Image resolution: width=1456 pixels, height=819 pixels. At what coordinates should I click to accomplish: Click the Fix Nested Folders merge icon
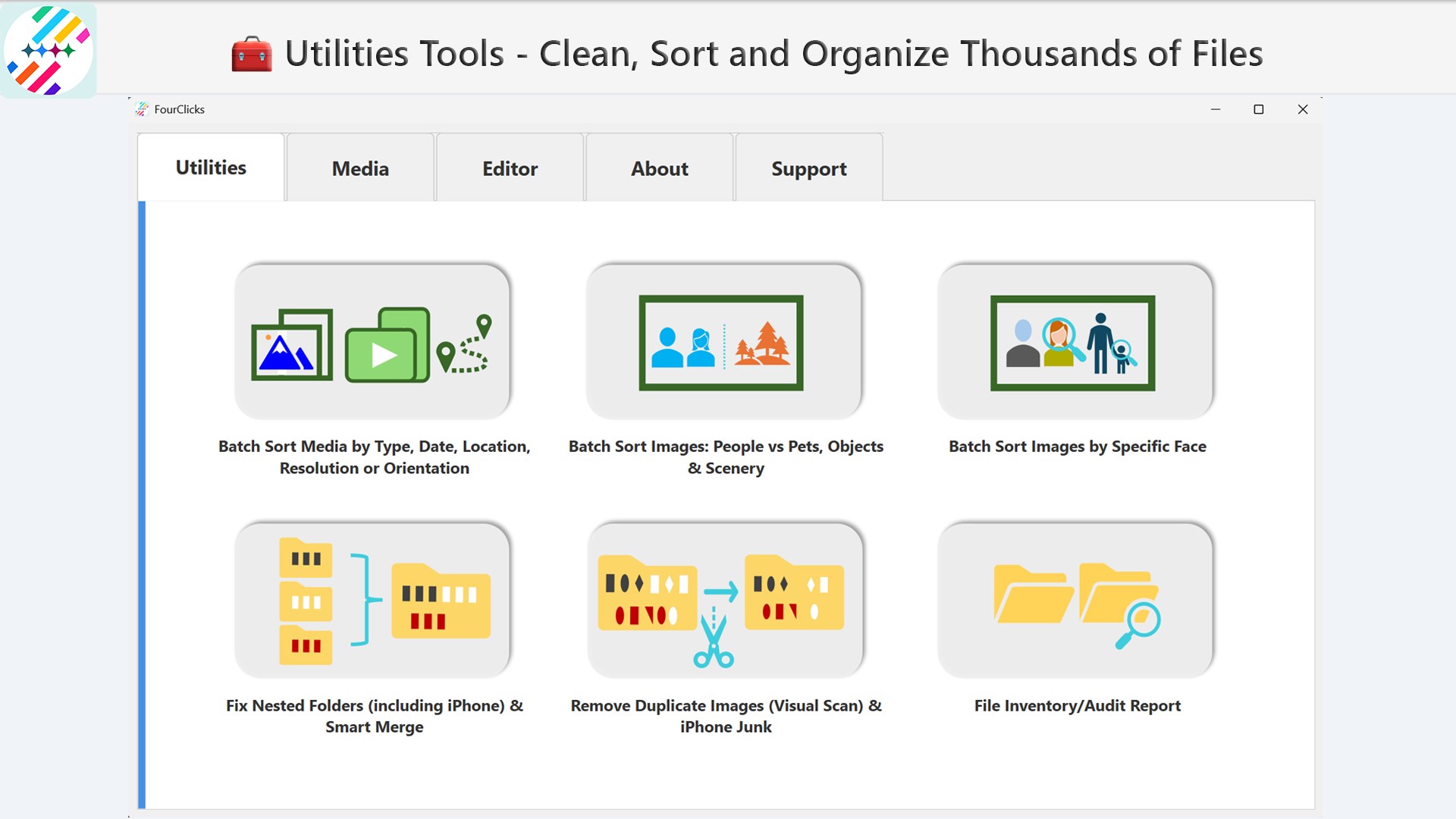coord(373,599)
